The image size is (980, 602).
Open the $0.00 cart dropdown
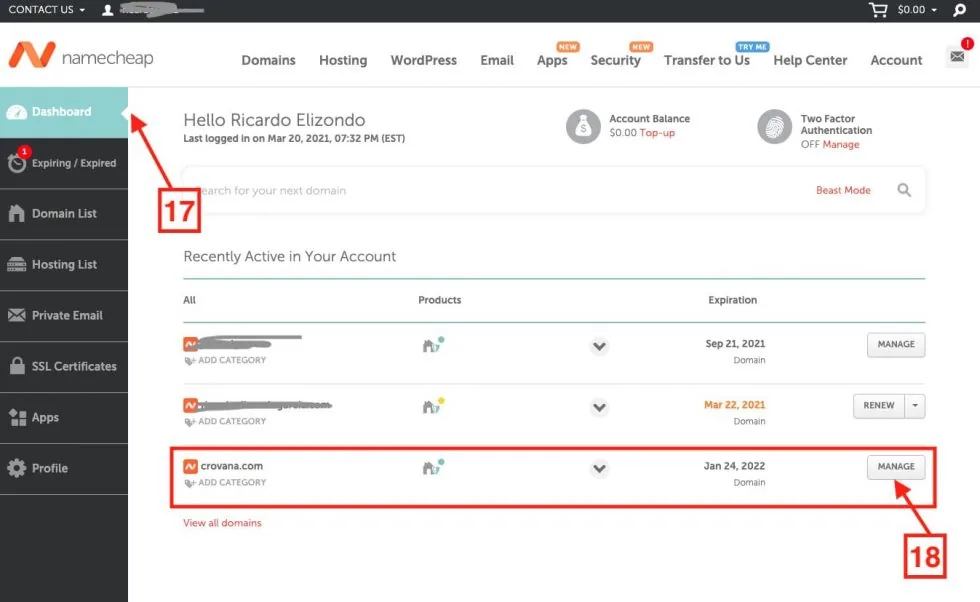[917, 9]
